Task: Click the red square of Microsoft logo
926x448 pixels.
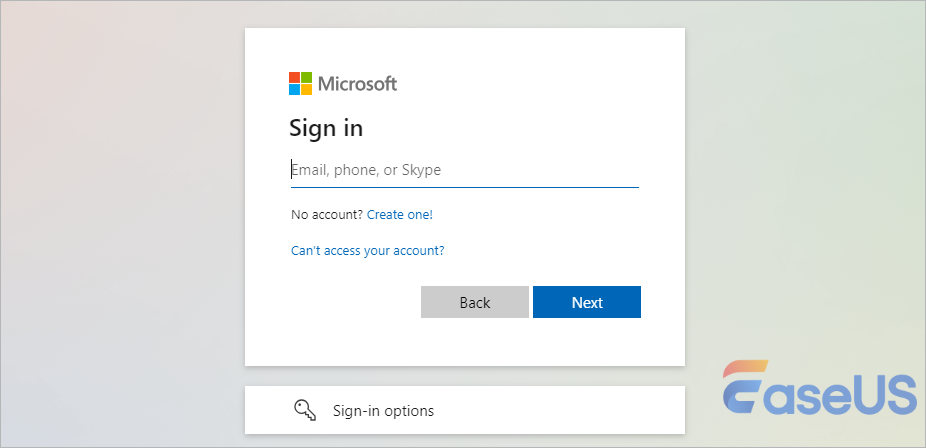Action: pos(295,77)
